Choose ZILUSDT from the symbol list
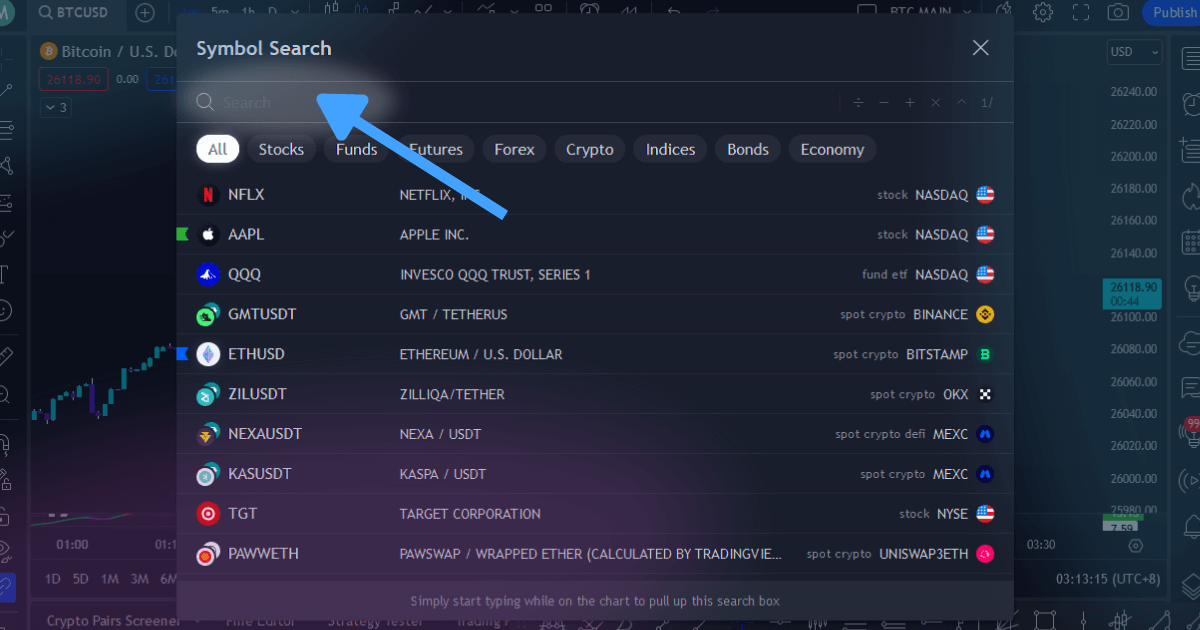This screenshot has width=1200, height=630. (x=595, y=394)
